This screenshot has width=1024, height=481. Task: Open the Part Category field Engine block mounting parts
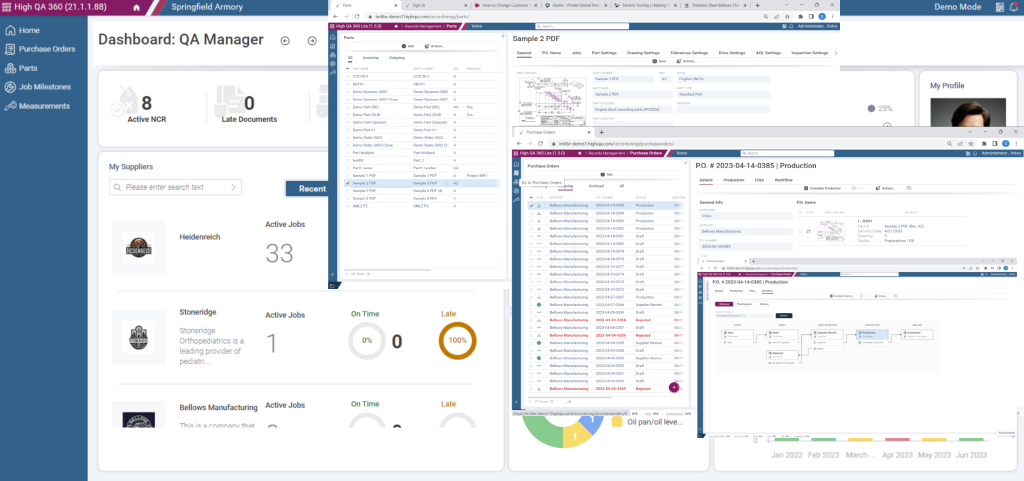[x=633, y=111]
